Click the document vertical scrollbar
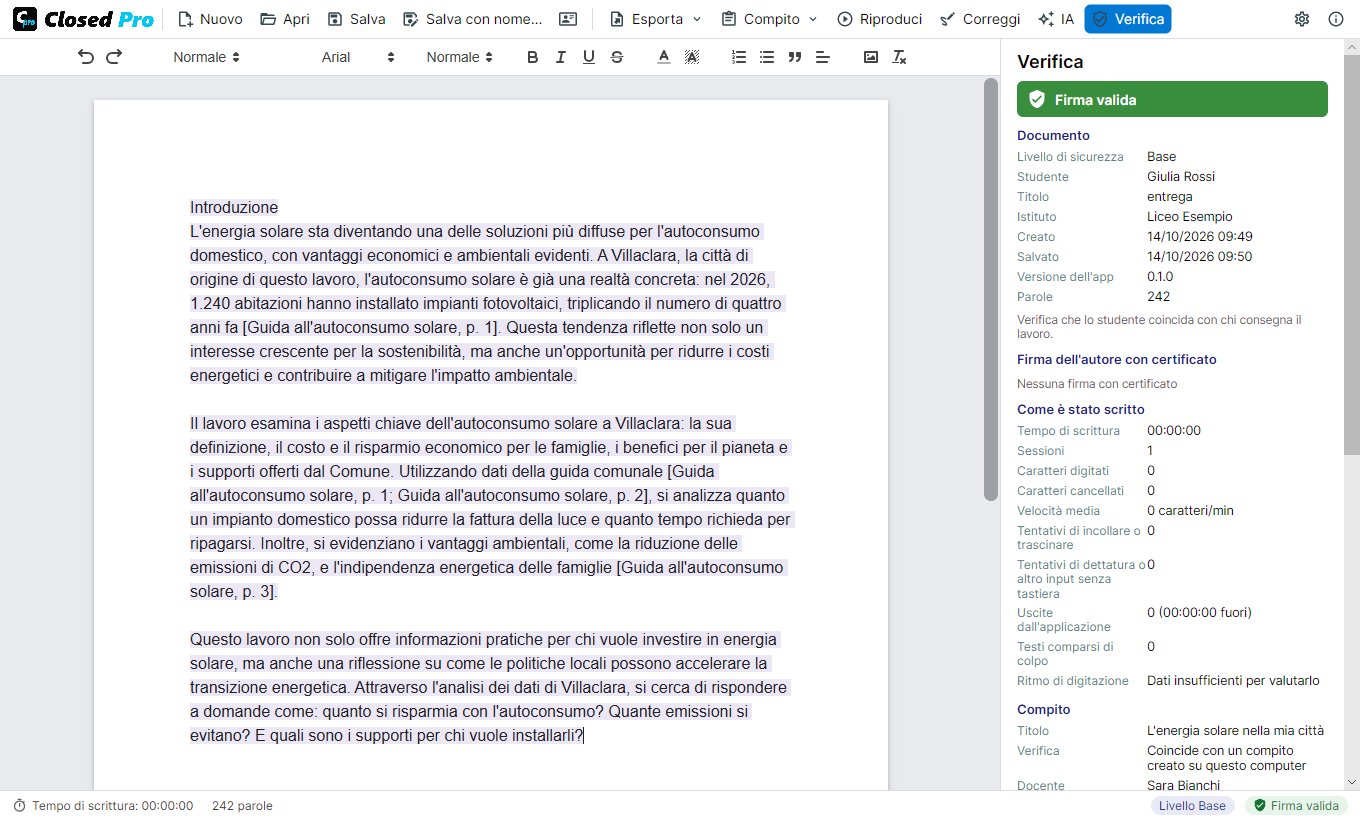 coord(991,289)
